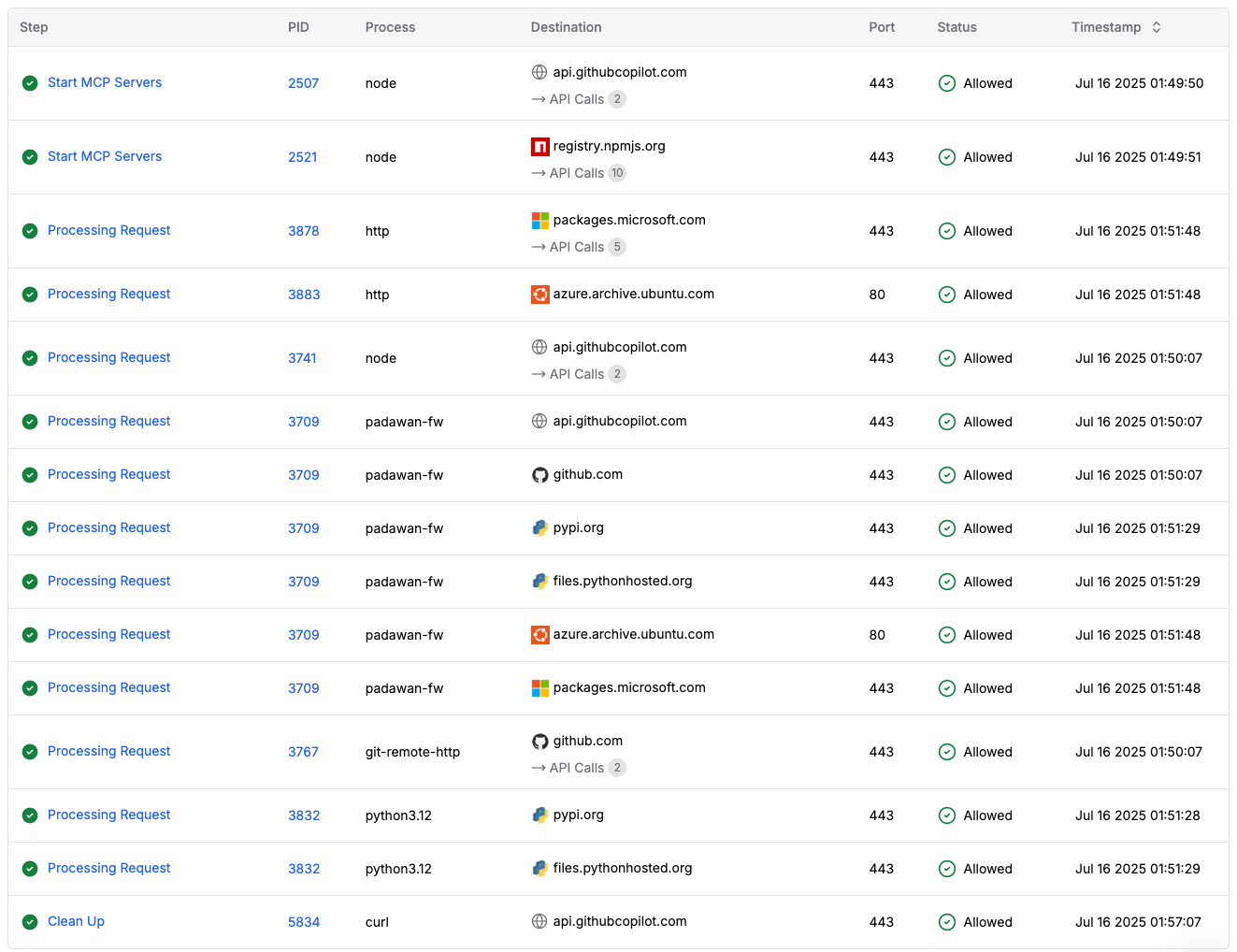Click registry.npmjs.org destination text

tap(609, 146)
